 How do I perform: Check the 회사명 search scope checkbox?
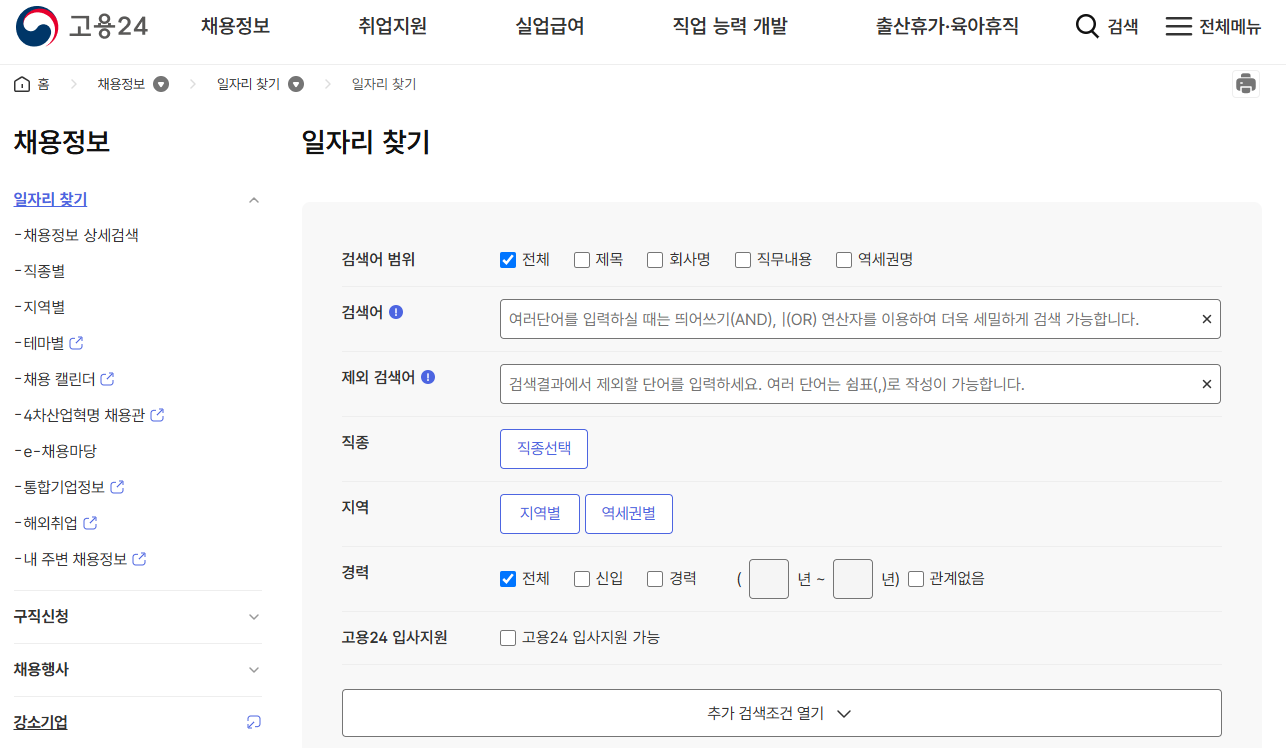[655, 259]
